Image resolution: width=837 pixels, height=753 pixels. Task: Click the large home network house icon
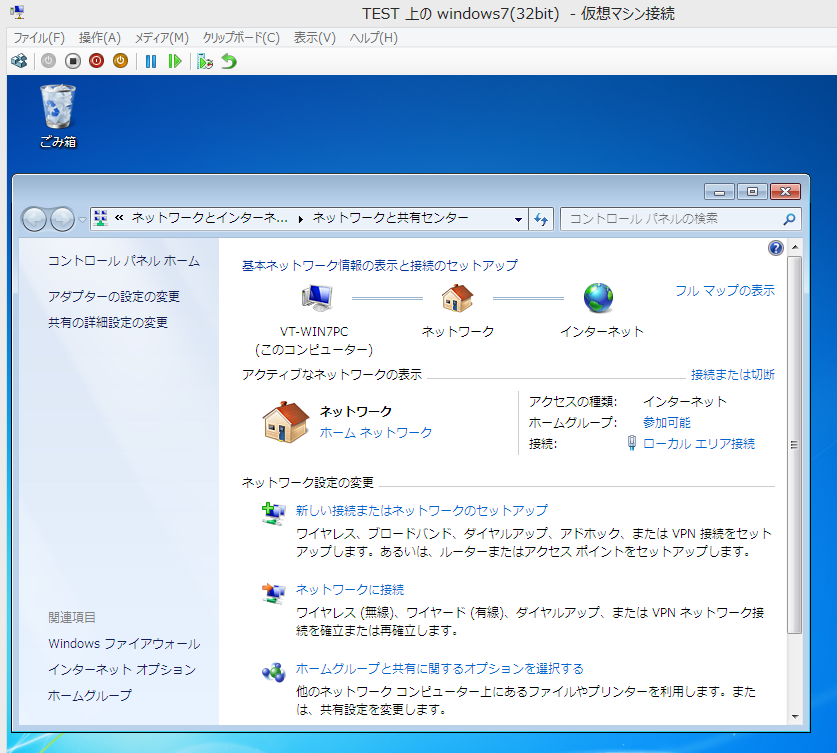(286, 422)
